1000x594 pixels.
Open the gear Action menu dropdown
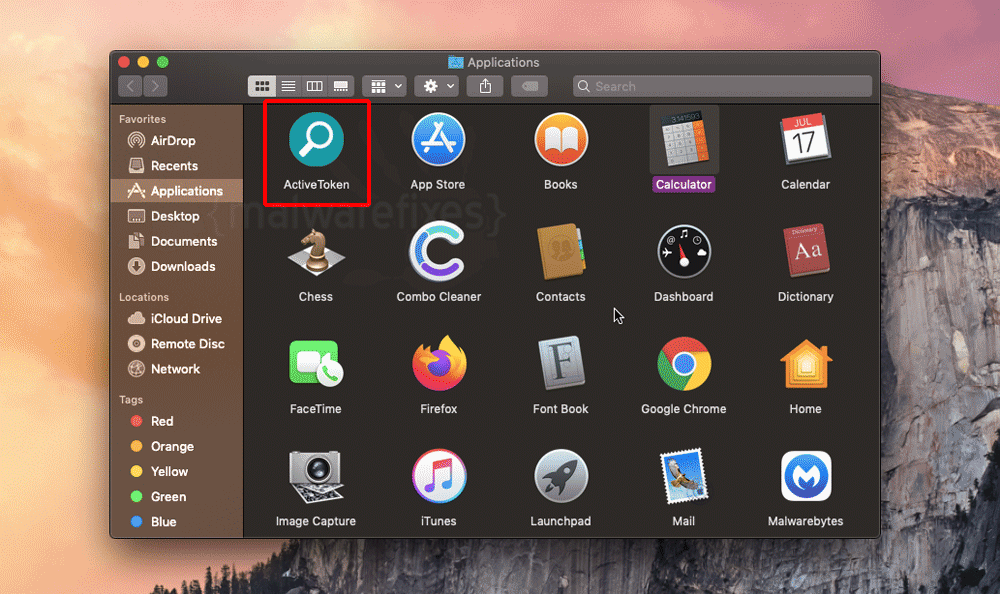(437, 86)
